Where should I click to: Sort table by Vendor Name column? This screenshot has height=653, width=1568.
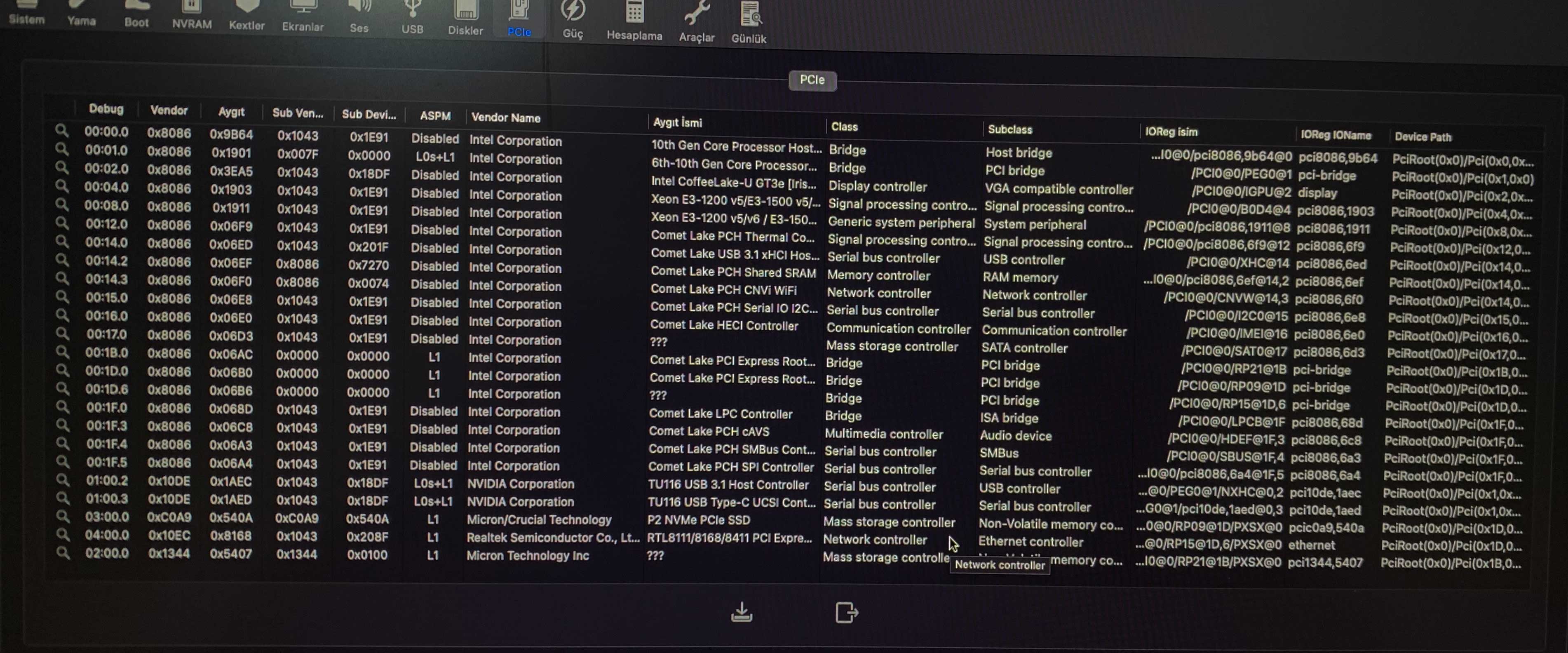click(506, 118)
